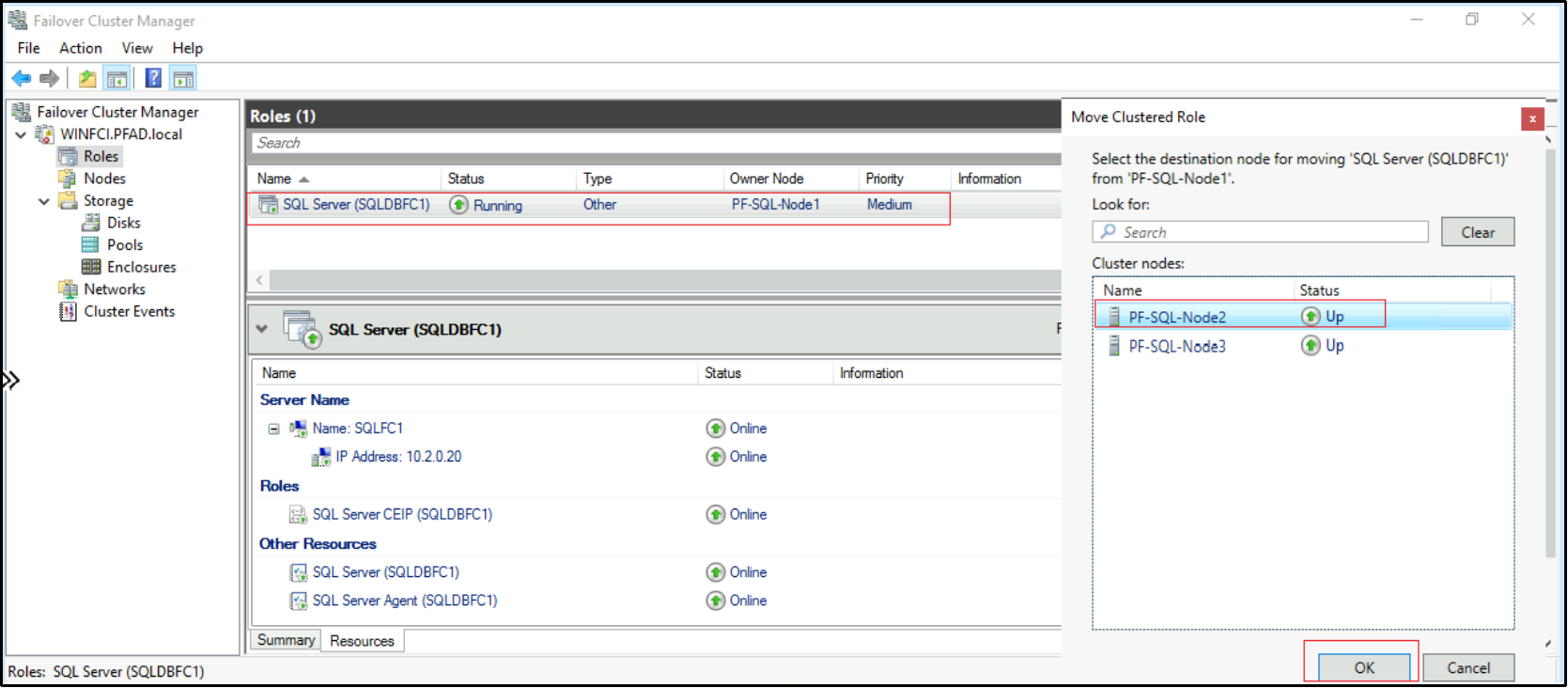Collapse the SQL Server (SQLDBFC1) details header
Screen dimensions: 1568x688
coord(262,329)
